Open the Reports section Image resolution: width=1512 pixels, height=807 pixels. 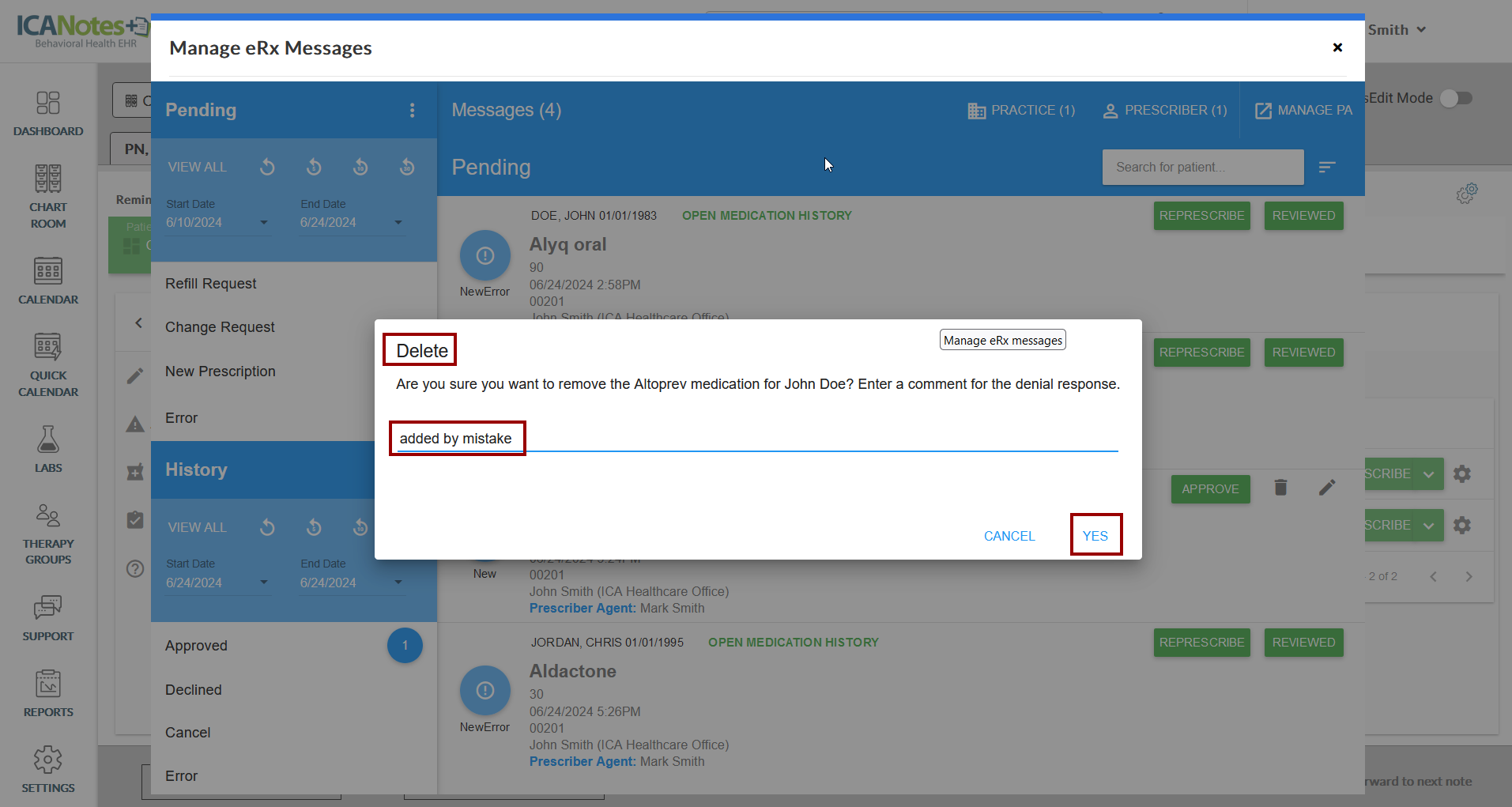pos(48,693)
